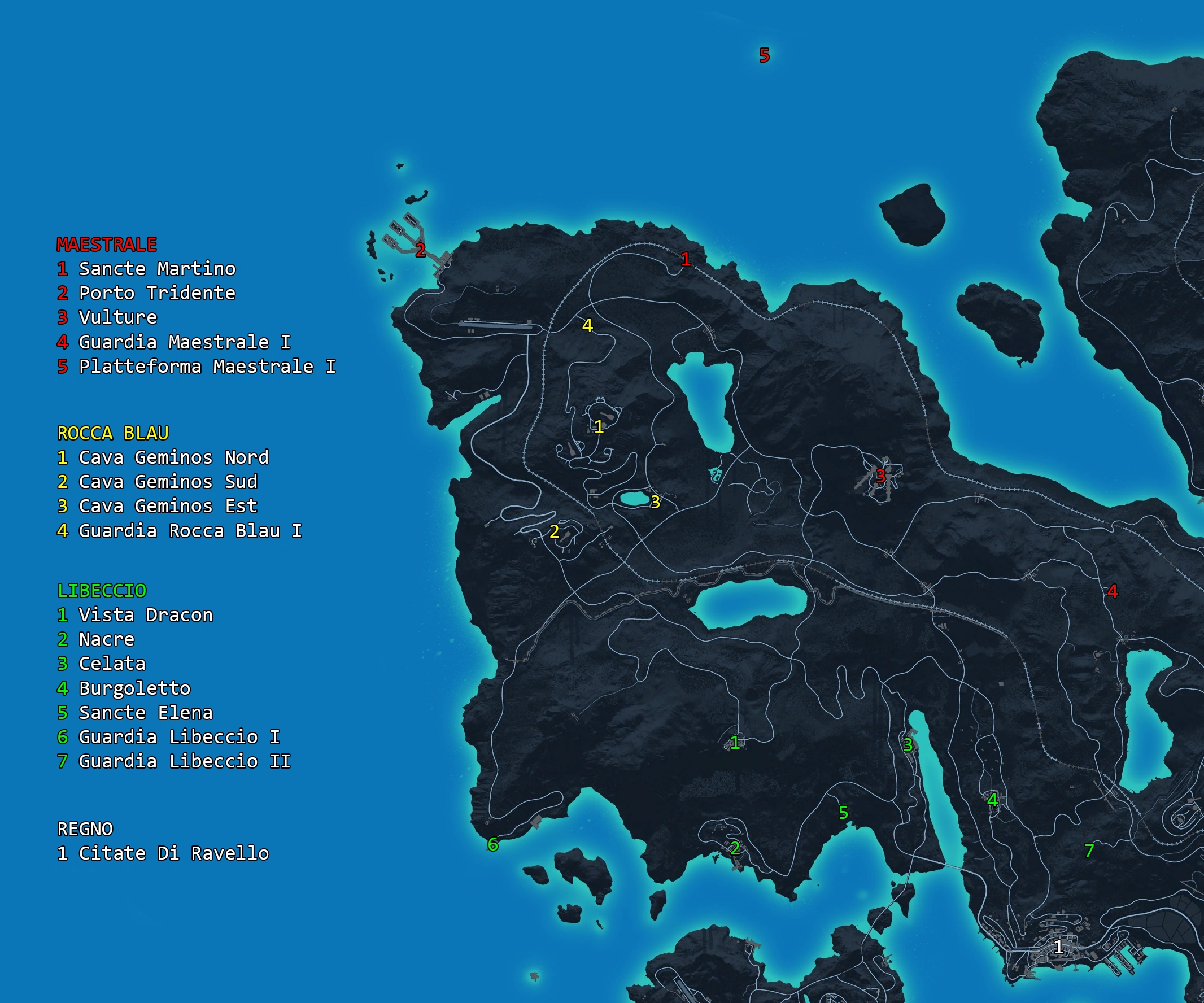Click green marker 2 at Nacre
Image resolution: width=1204 pixels, height=1003 pixels.
[x=735, y=848]
